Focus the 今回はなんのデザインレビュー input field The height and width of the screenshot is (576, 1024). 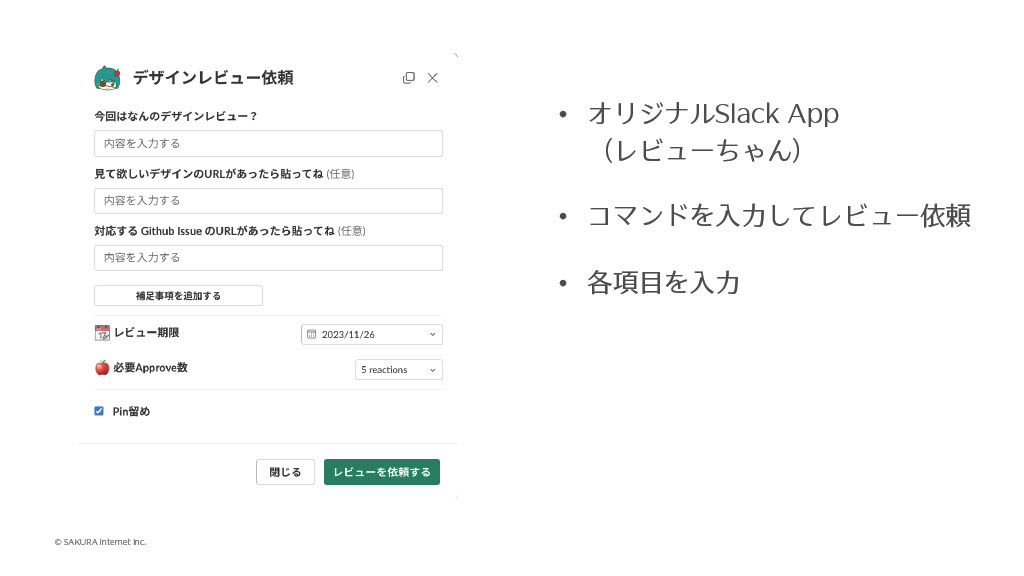tap(268, 143)
